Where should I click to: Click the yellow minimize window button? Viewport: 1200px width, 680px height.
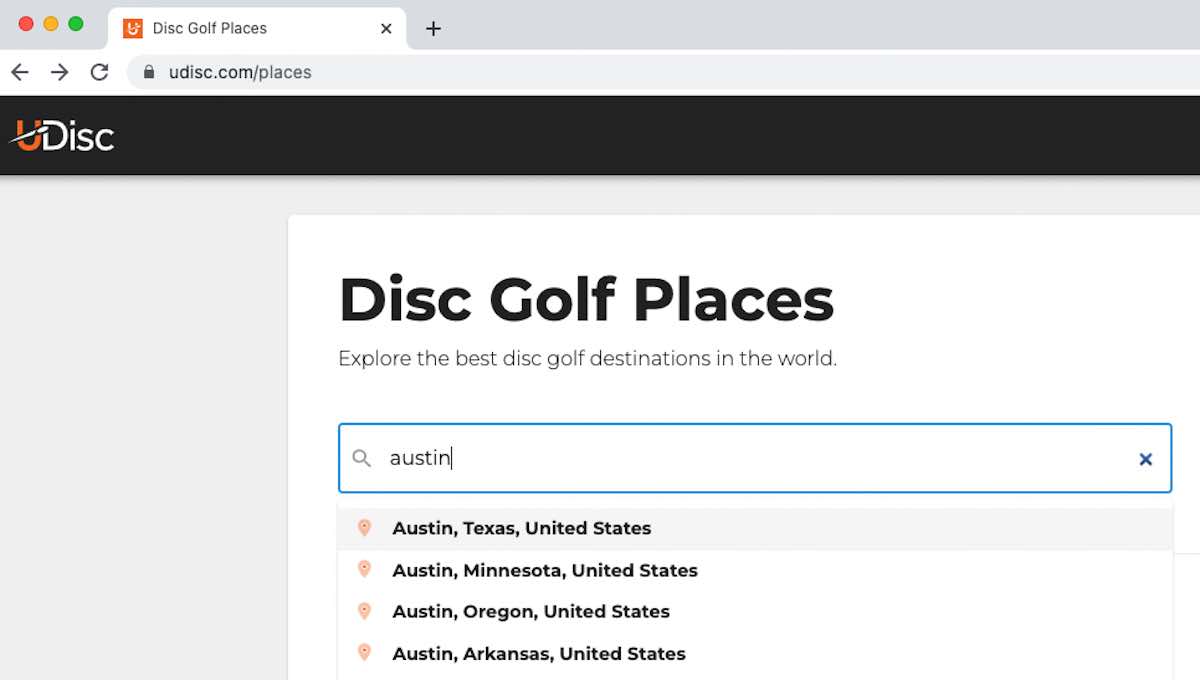pos(51,24)
